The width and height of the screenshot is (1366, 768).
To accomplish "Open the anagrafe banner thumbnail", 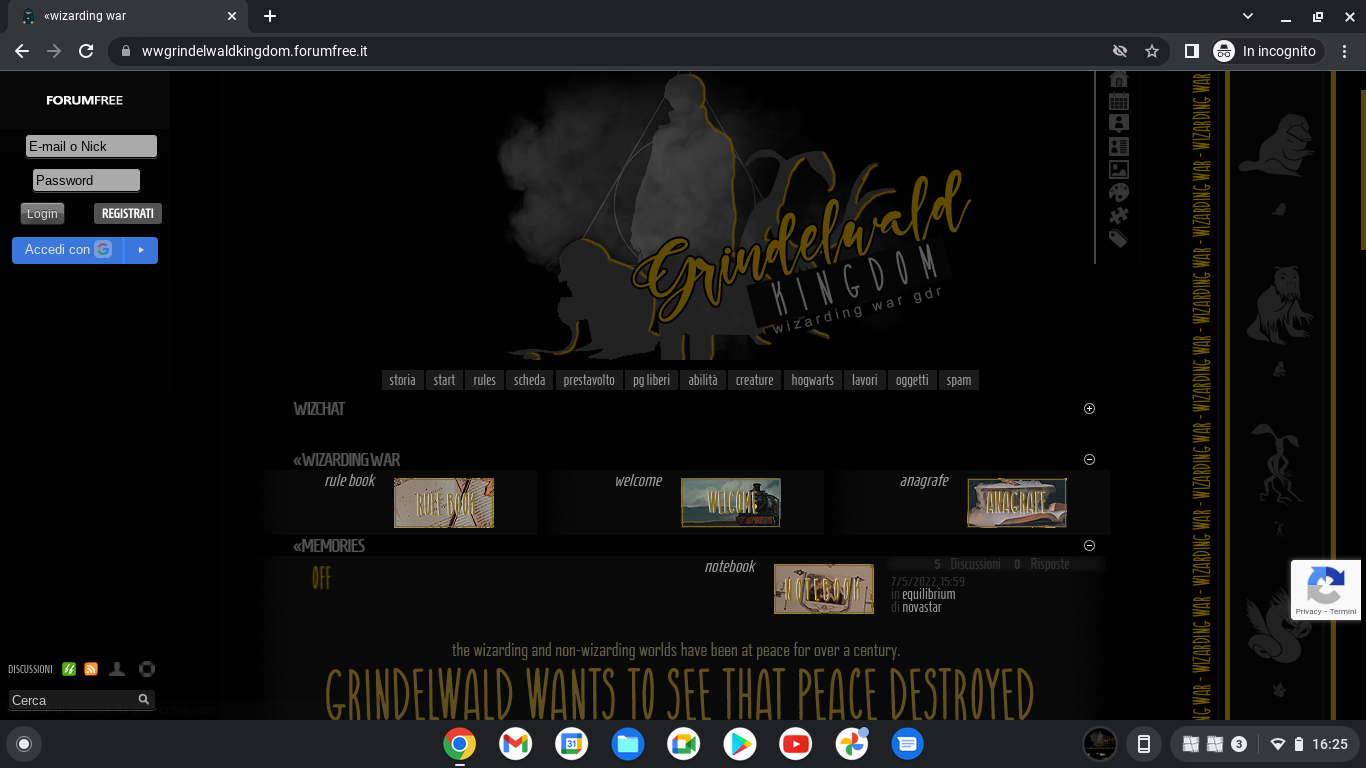I will click(1017, 502).
